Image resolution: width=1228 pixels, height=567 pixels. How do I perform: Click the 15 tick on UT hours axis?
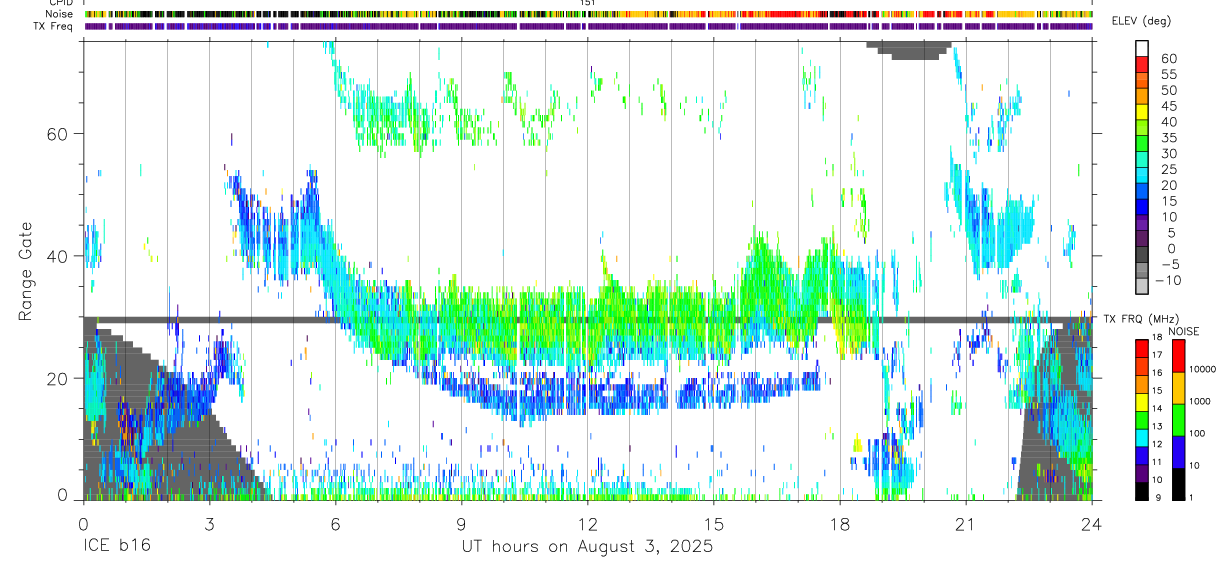tap(713, 524)
